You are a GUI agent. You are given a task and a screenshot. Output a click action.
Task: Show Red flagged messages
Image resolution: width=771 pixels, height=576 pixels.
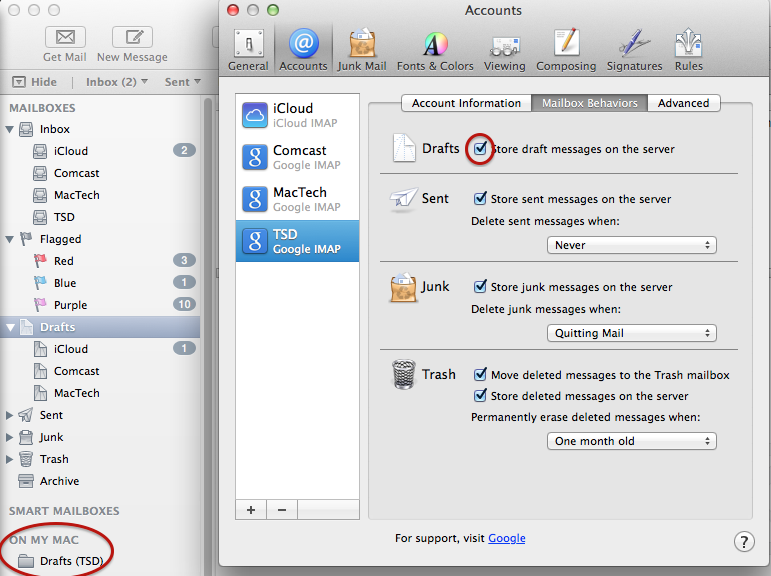tap(100, 261)
